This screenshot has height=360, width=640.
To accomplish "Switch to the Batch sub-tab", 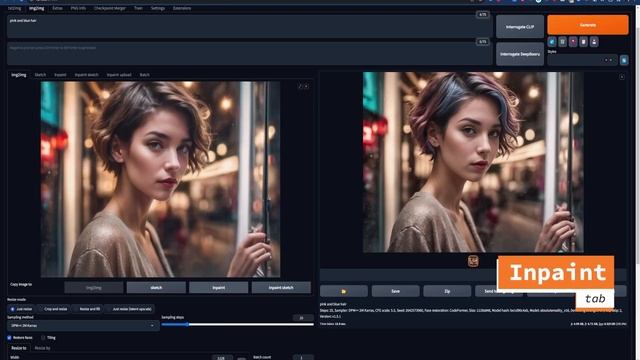I will tap(144, 75).
